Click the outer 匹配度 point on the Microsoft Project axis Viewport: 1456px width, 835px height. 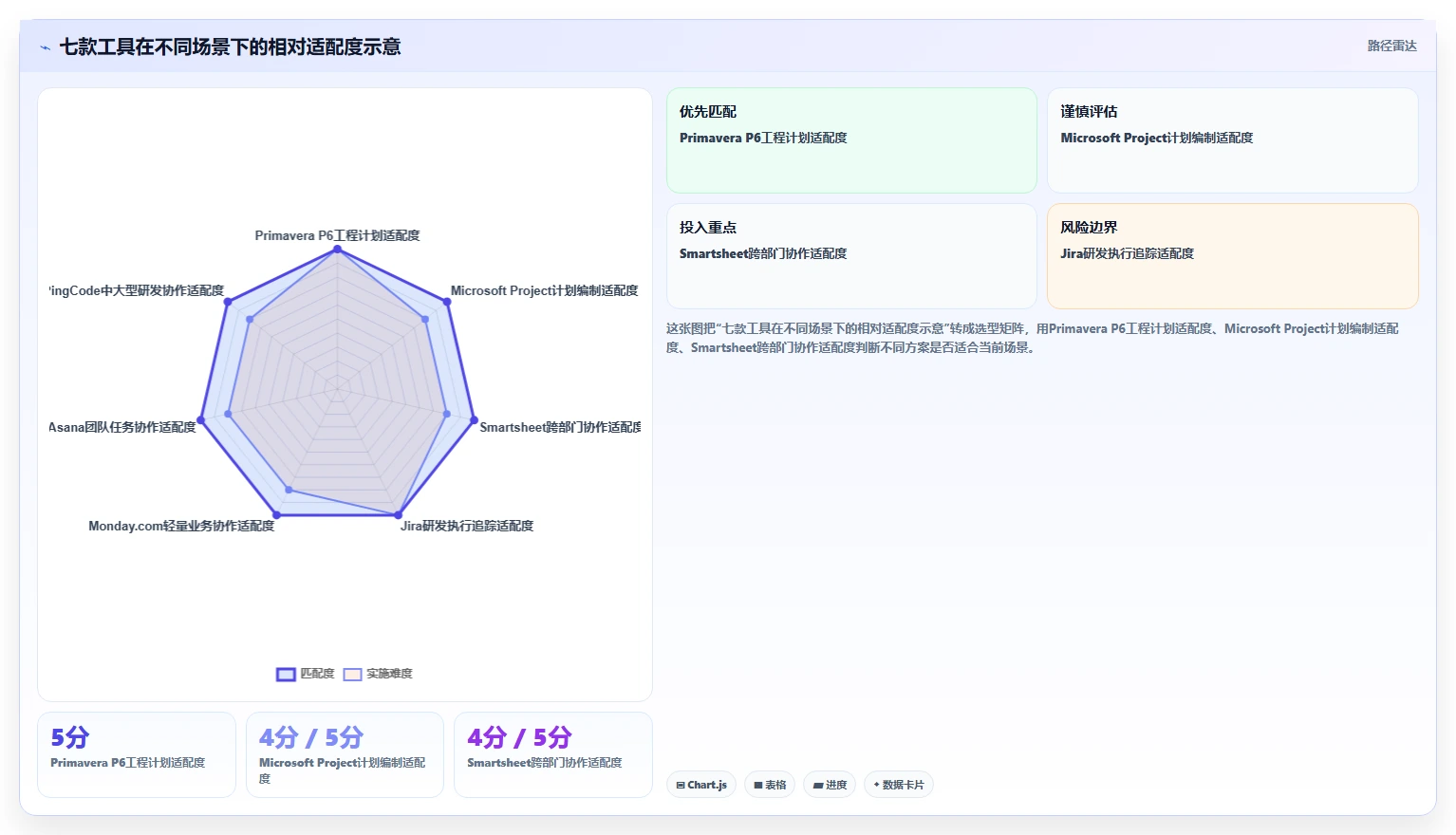[447, 302]
